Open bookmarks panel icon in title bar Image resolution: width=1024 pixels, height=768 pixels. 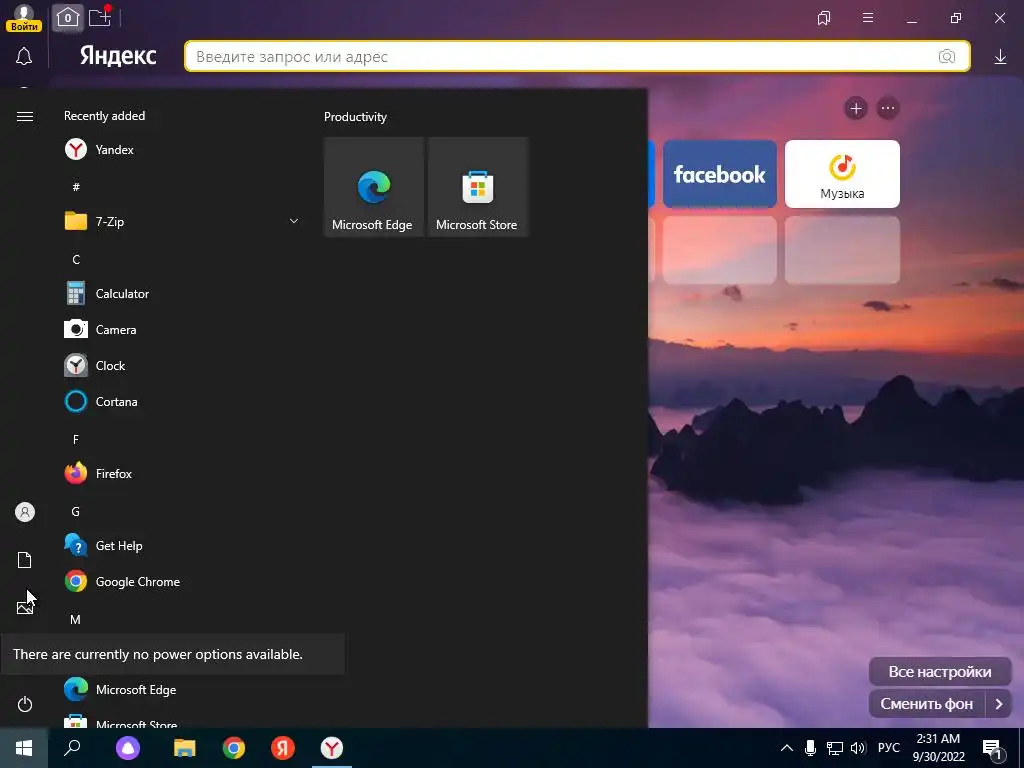(824, 18)
